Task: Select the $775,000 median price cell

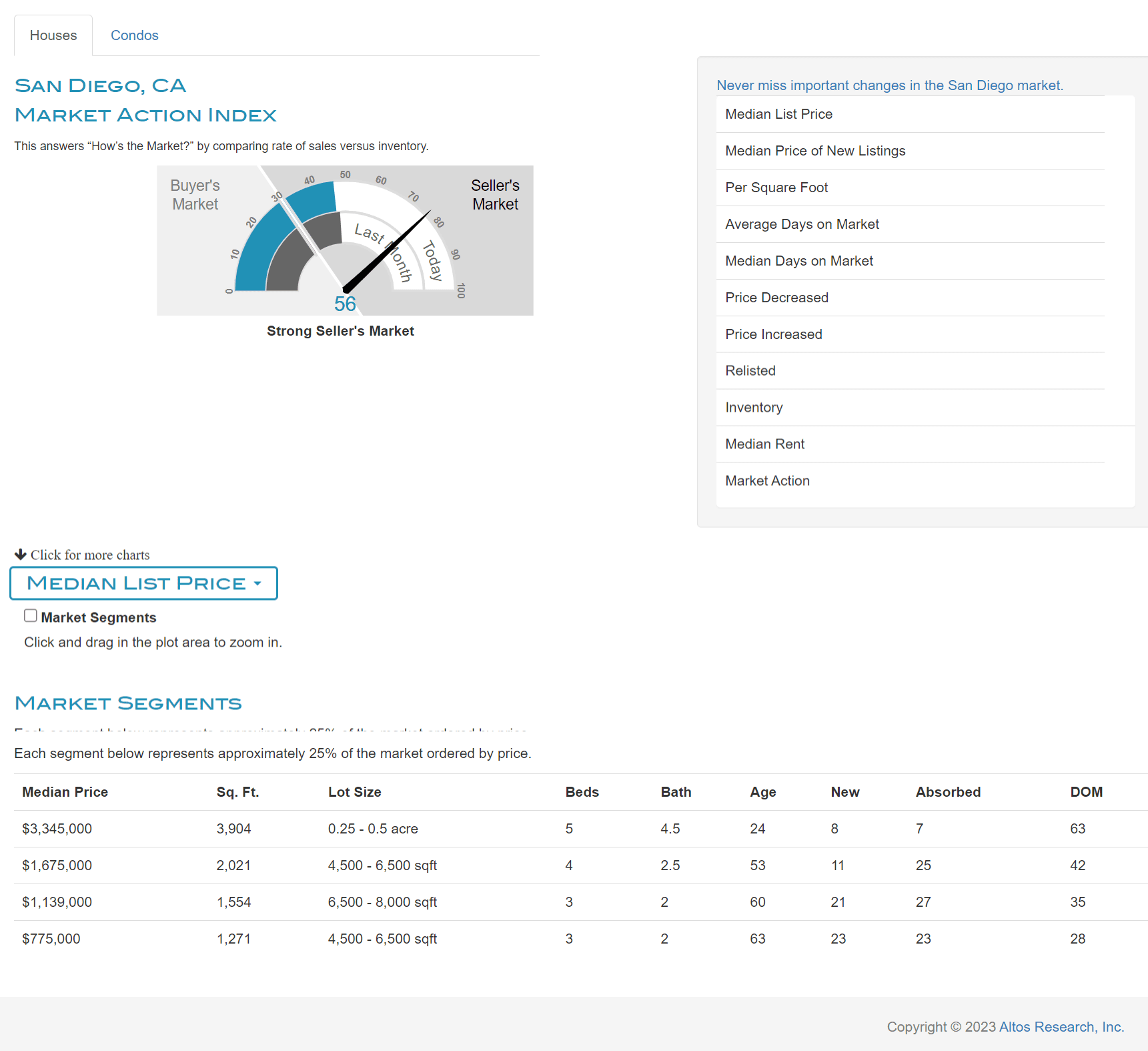Action: pos(51,939)
